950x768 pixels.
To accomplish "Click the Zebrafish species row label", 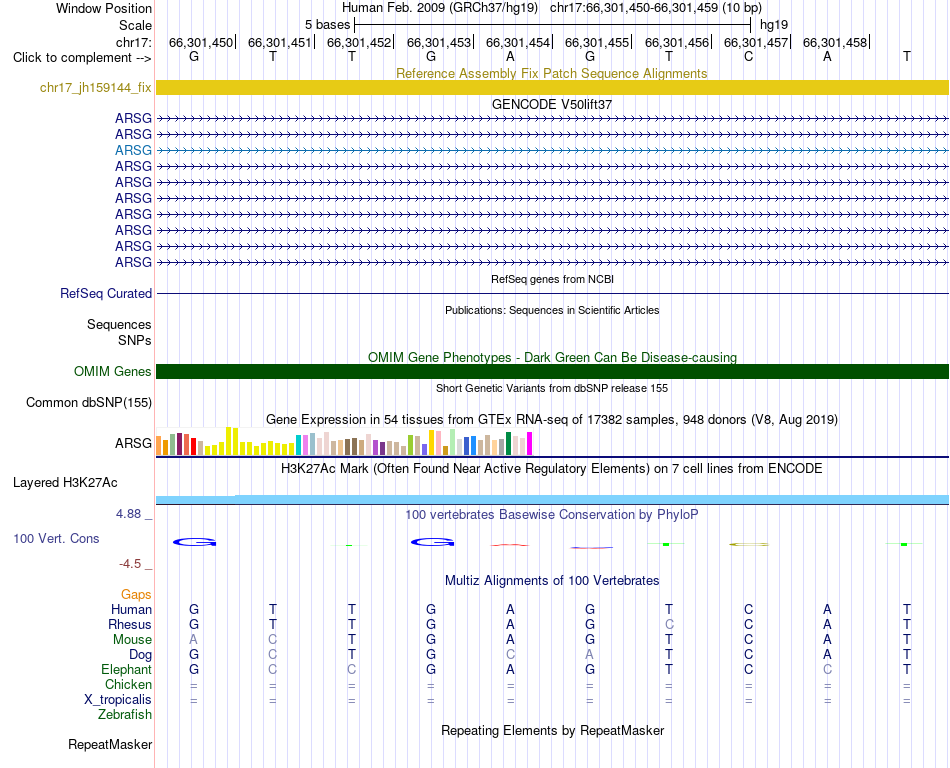I will (x=125, y=715).
